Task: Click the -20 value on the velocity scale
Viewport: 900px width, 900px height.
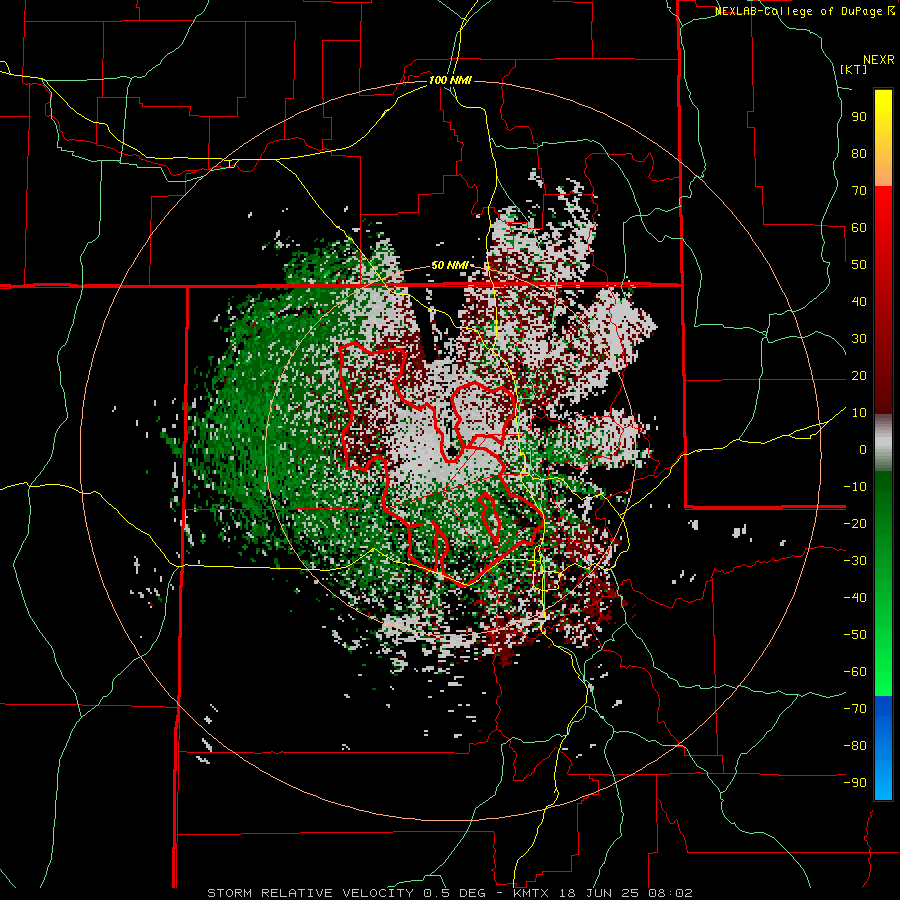Action: pos(855,524)
